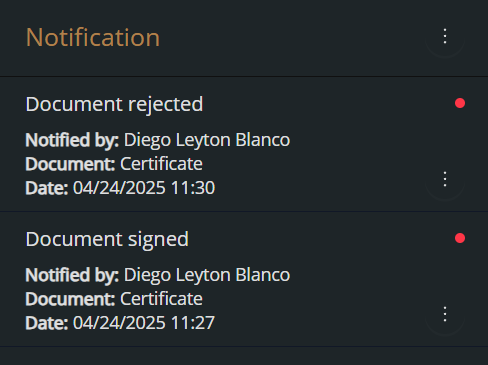Click the 04/24/2025 11:27 date
Viewport: 488px width, 365px height.
click(144, 323)
